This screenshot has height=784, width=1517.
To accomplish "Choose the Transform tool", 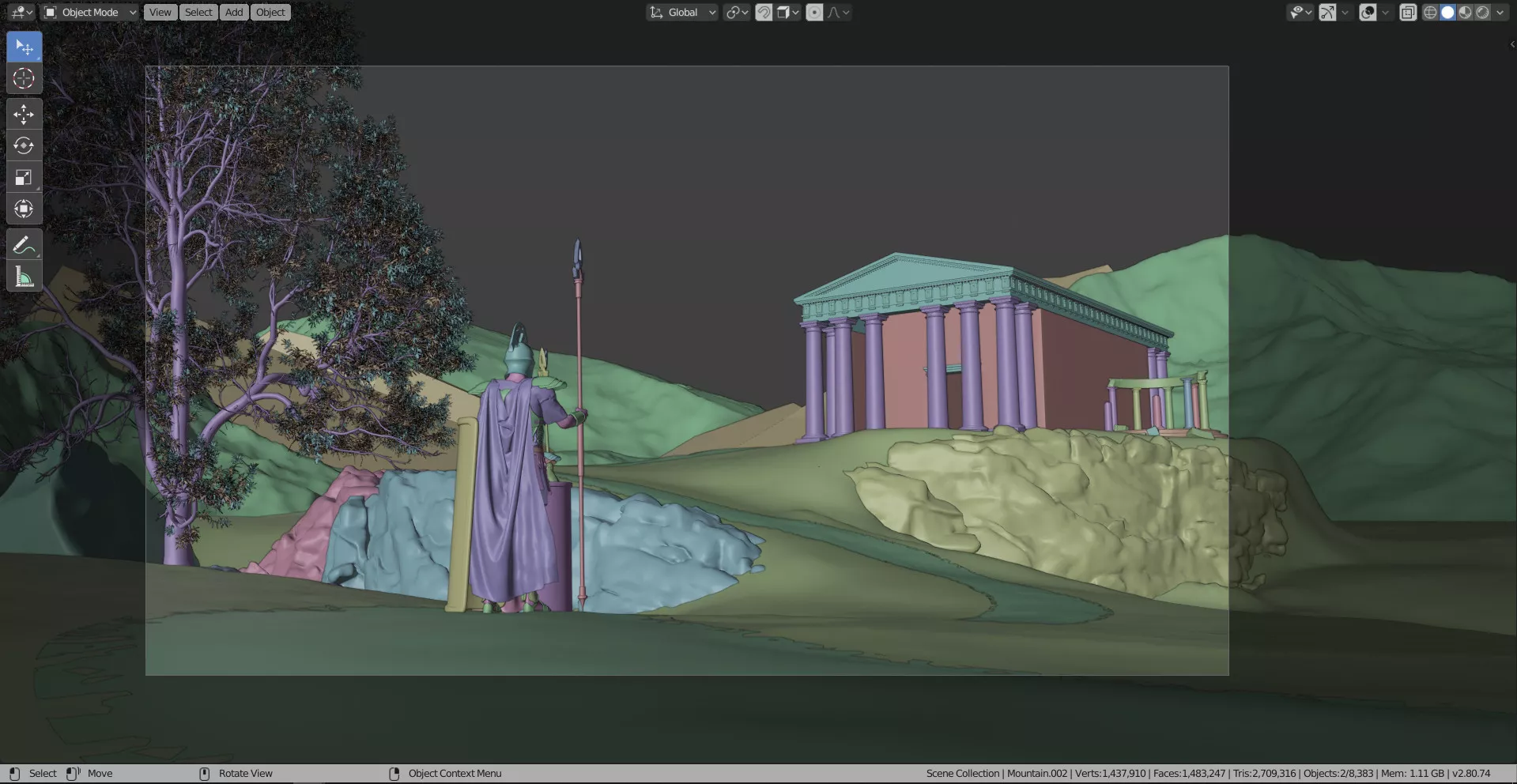I will point(24,209).
